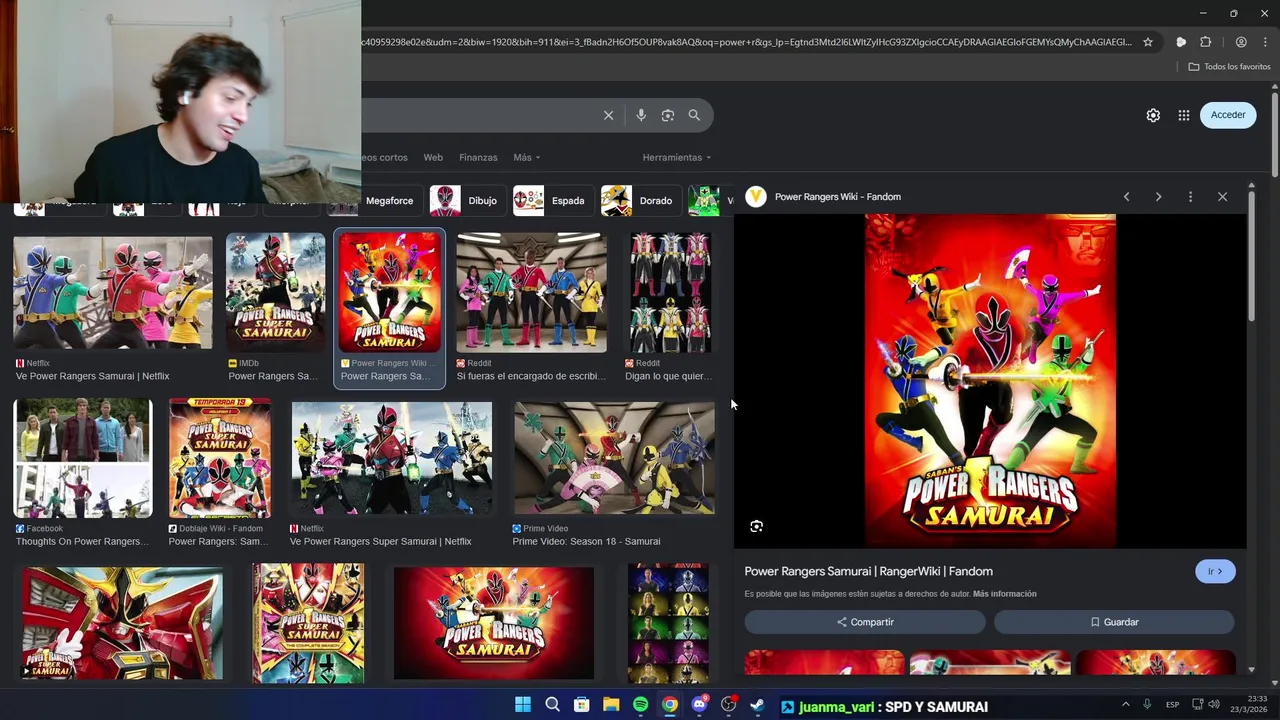Switch to the Web search tab

coord(433,157)
